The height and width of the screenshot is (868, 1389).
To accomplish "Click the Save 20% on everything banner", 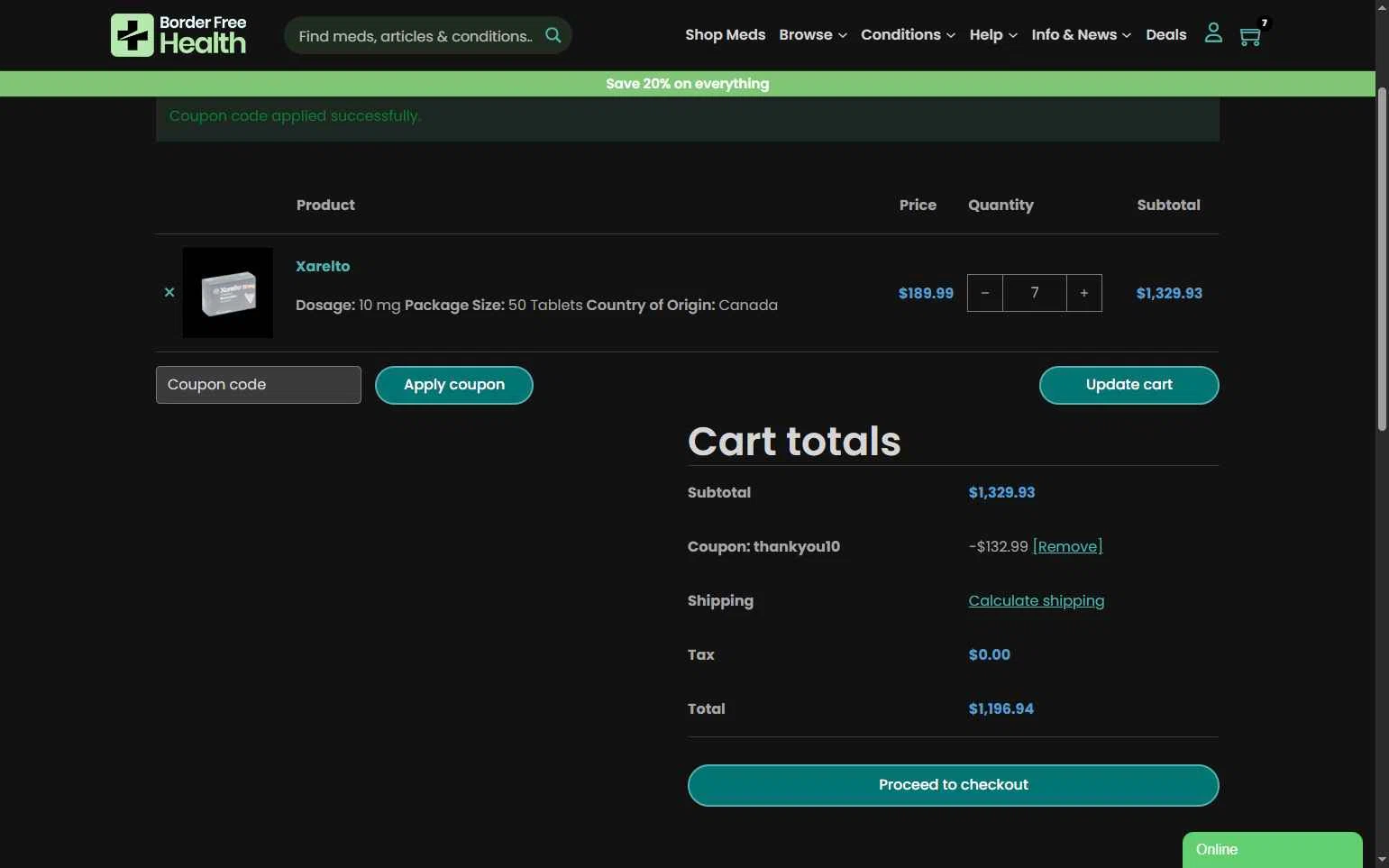I will (687, 83).
